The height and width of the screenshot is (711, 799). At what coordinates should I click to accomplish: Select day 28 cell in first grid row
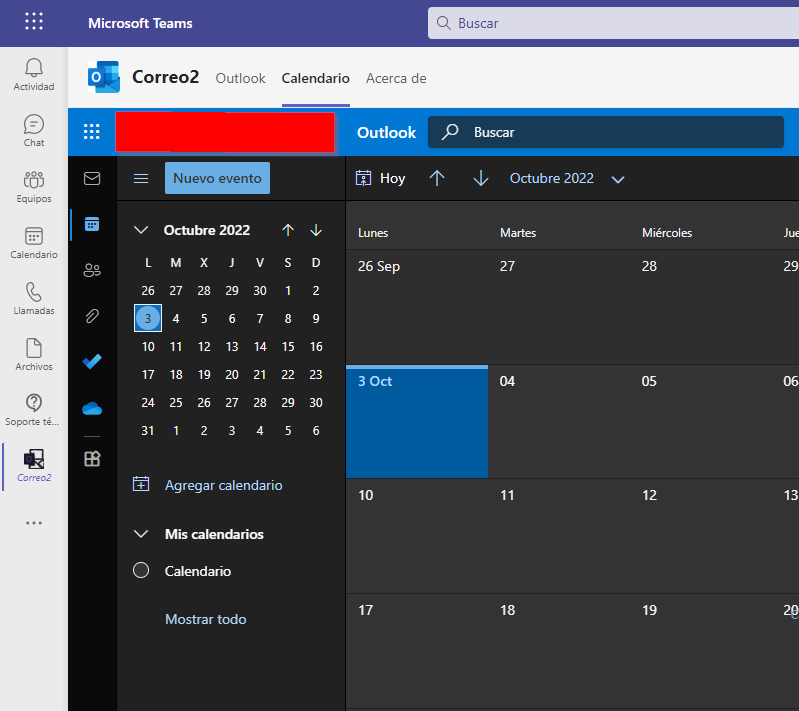pyautogui.click(x=701, y=307)
